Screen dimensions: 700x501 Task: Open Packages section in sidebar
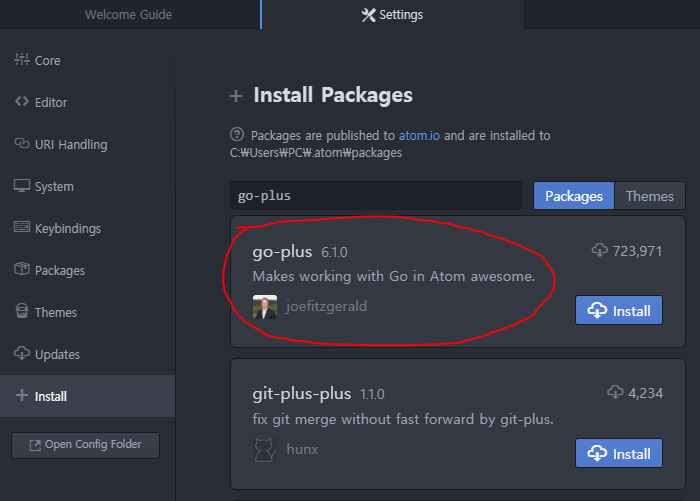pyautogui.click(x=88, y=270)
